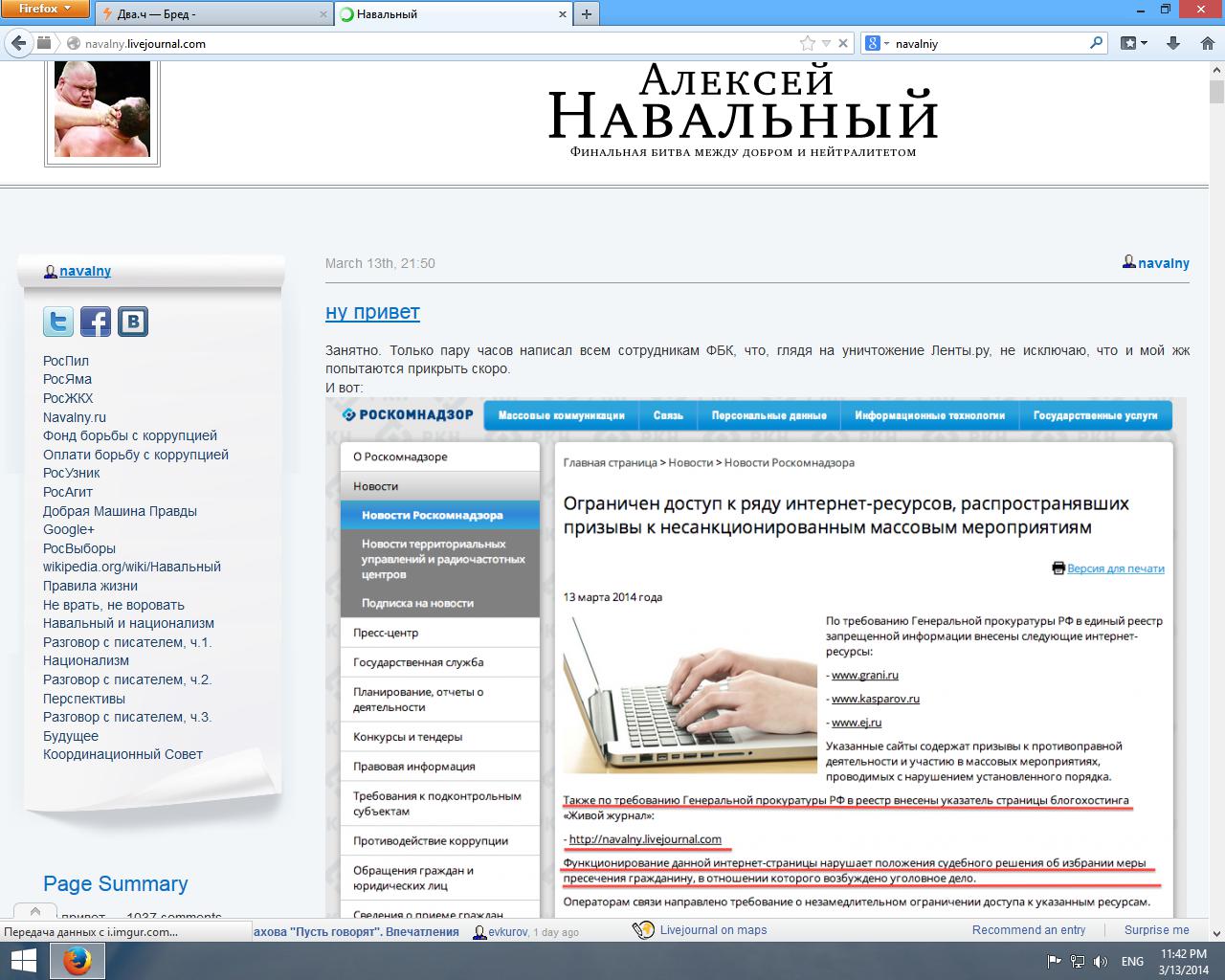This screenshot has height=980, width=1225.
Task: Select the "Государственные услуги" tab
Action: 1095,415
